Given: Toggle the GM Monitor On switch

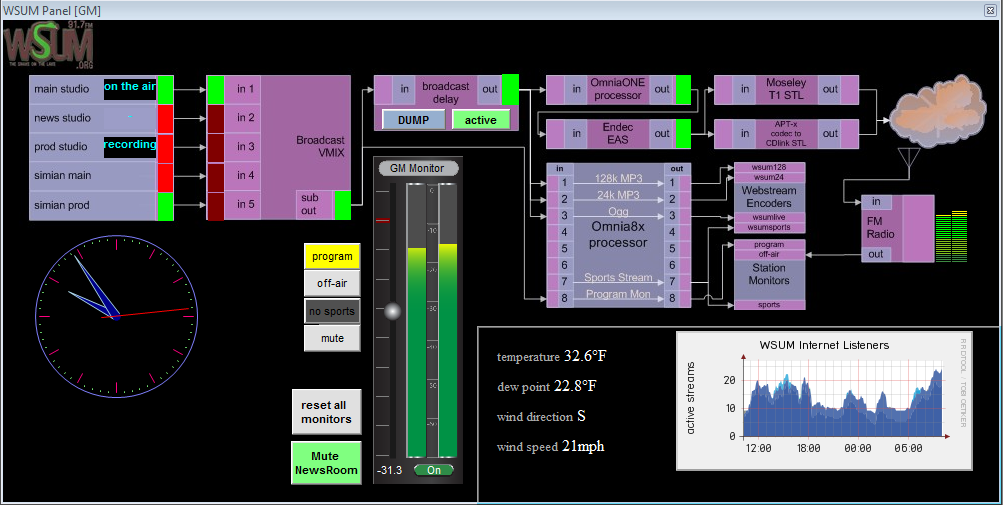Looking at the screenshot, I should click(434, 470).
